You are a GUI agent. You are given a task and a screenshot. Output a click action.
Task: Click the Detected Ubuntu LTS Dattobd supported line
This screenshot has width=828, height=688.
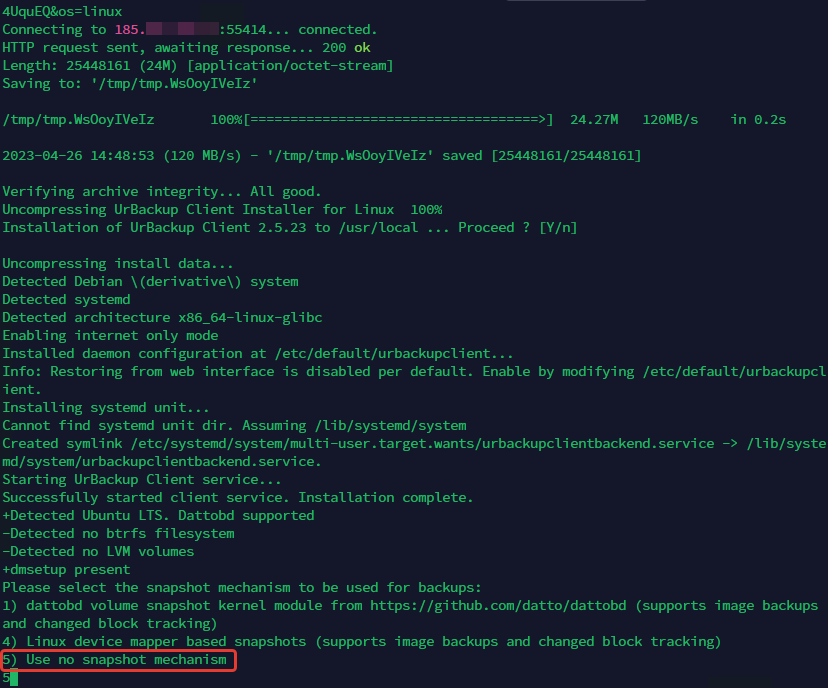[x=158, y=515]
